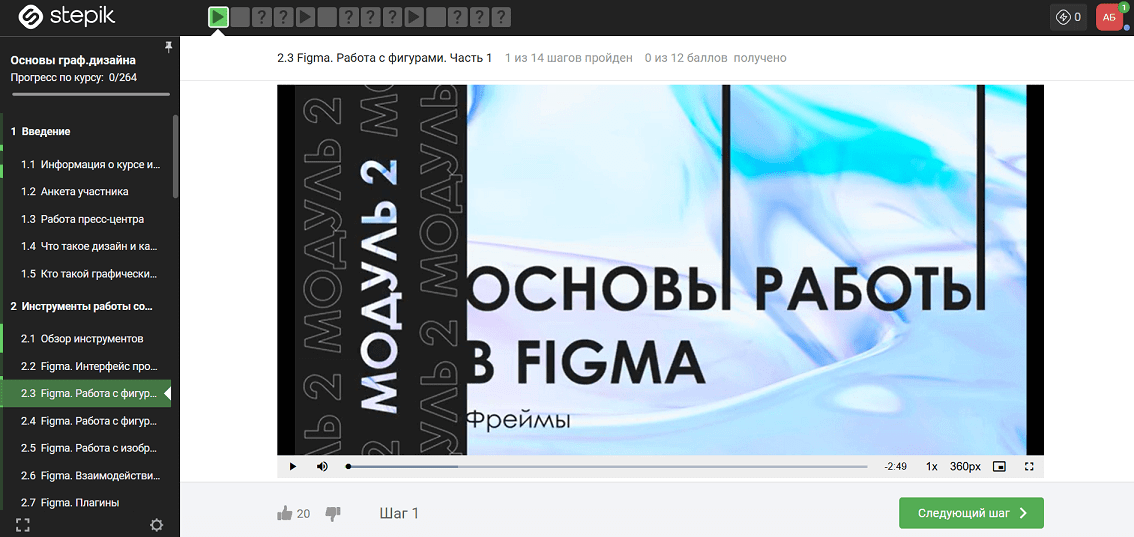Open lesson 2.4 Figma. Работа с фигур
This screenshot has width=1134, height=537.
(x=87, y=421)
